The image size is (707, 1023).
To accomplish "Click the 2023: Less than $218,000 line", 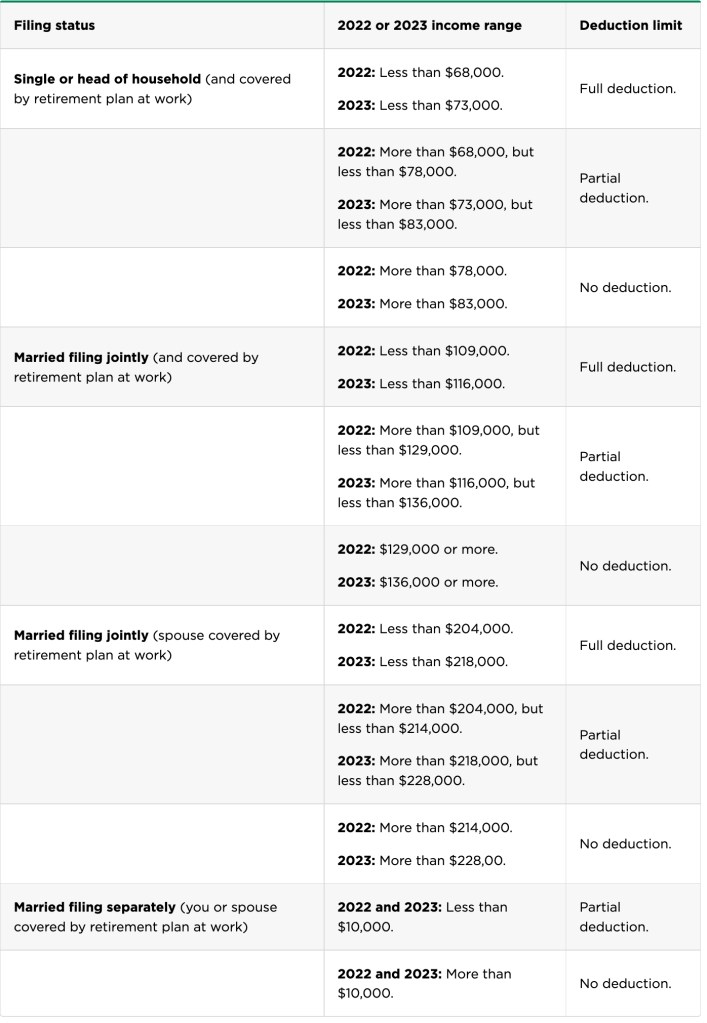I will (422, 662).
